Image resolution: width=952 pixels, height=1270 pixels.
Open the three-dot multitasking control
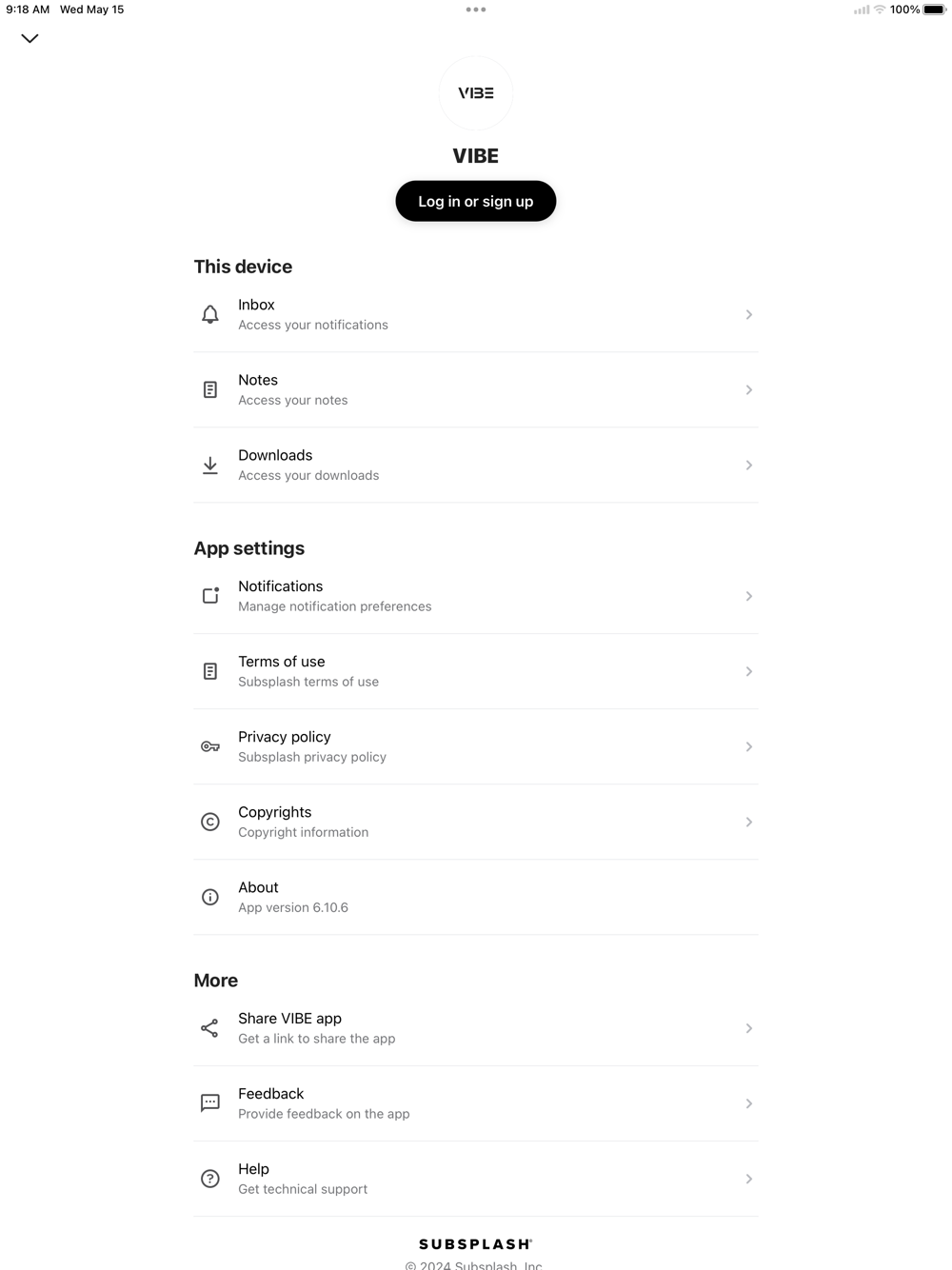[476, 10]
